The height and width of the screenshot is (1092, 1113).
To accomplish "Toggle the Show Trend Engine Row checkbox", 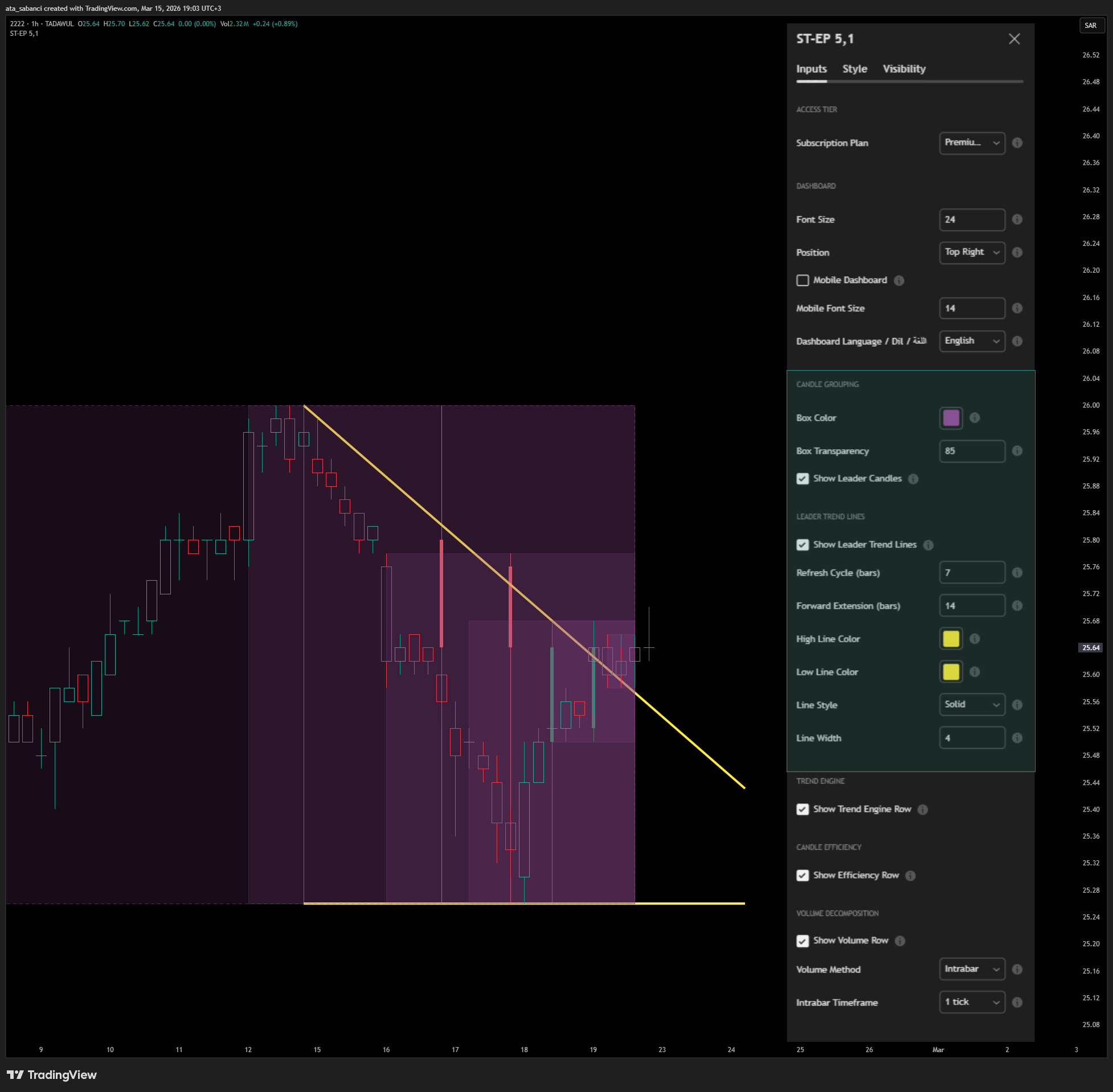I will [803, 809].
